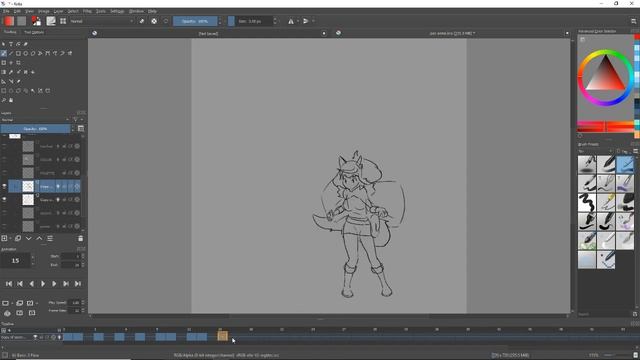Viewport: 640px width, 360px height.
Task: Play the animation
Action: click(43, 284)
